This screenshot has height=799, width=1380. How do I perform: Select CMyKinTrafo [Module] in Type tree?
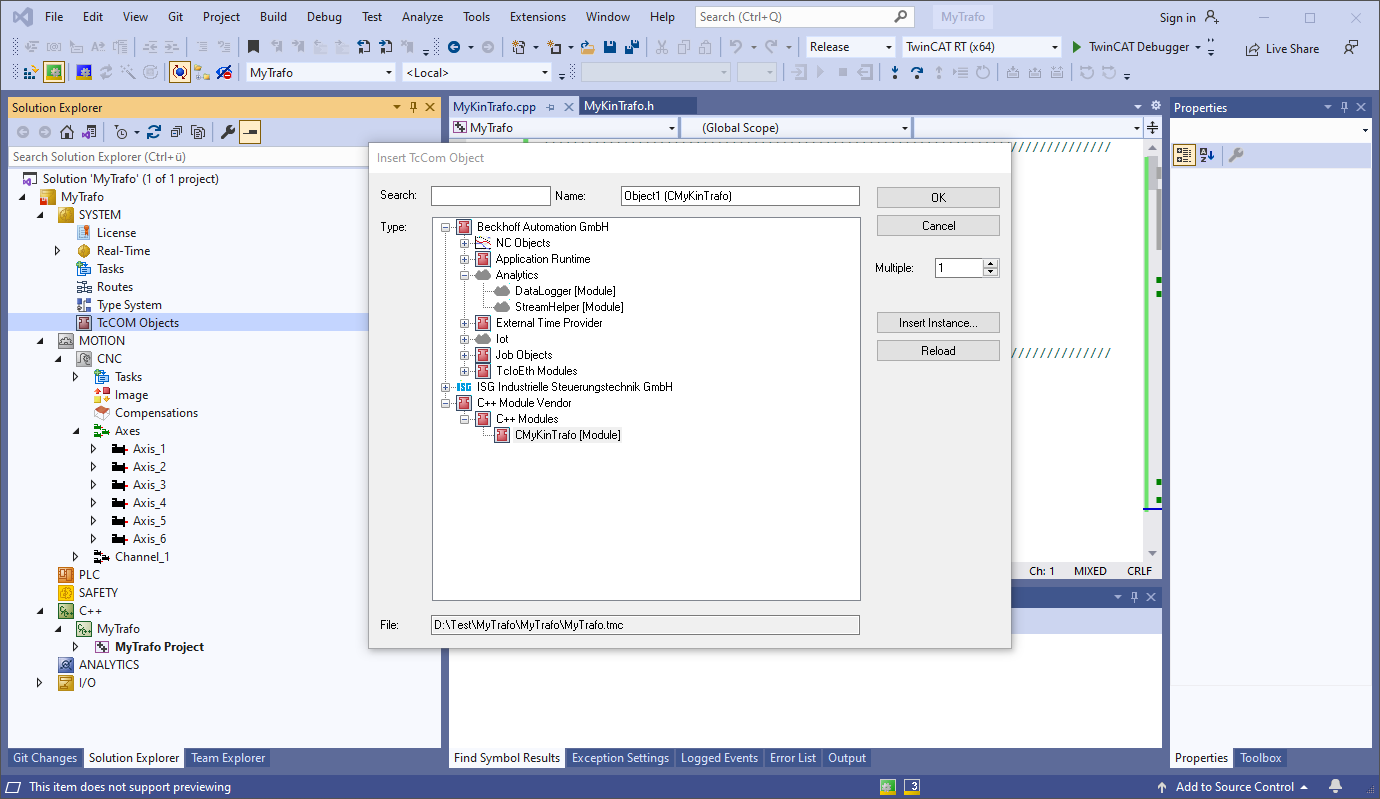(x=567, y=435)
